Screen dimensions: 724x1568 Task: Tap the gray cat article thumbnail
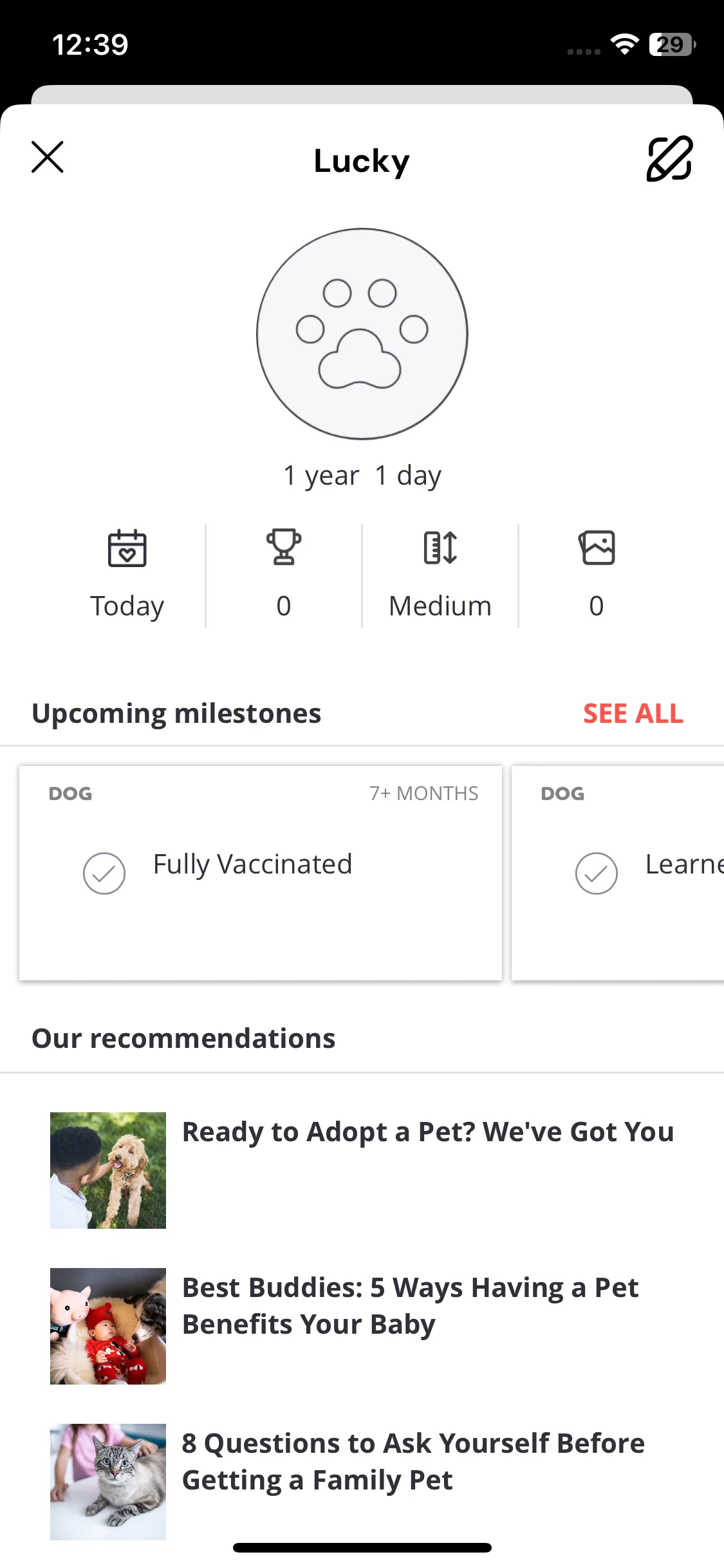tap(108, 1482)
